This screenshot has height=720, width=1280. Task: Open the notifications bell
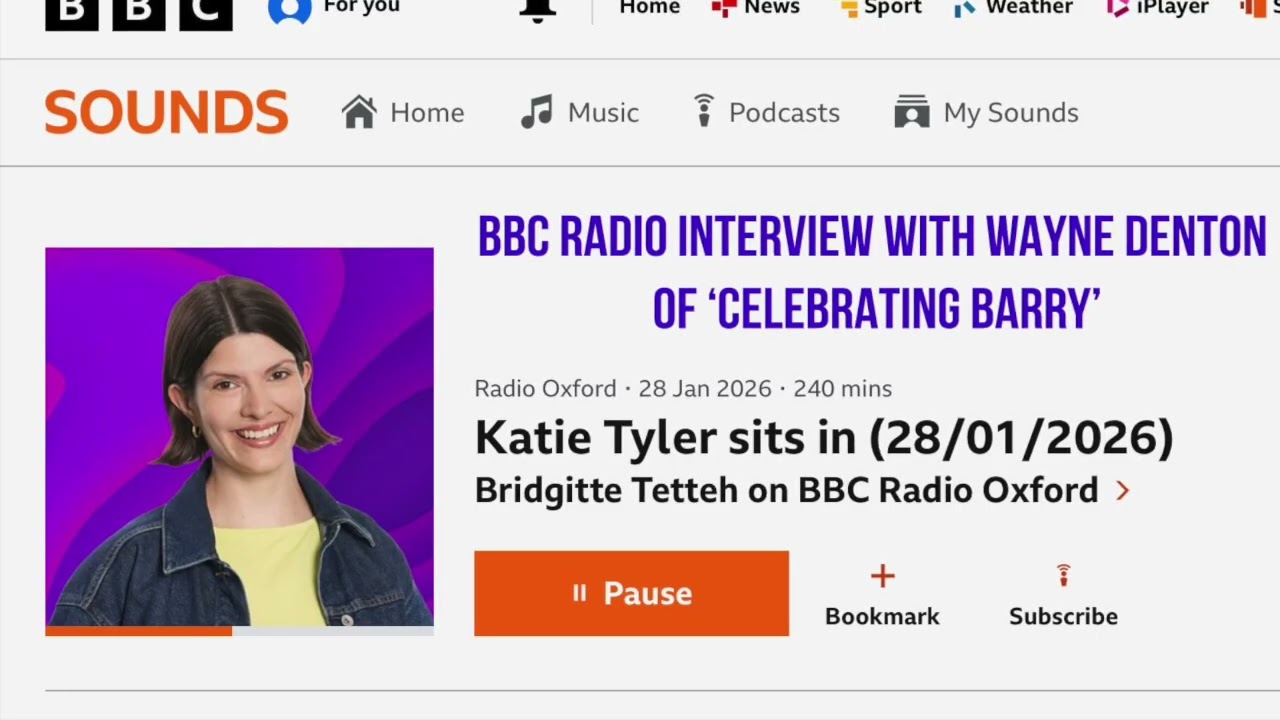[x=537, y=10]
